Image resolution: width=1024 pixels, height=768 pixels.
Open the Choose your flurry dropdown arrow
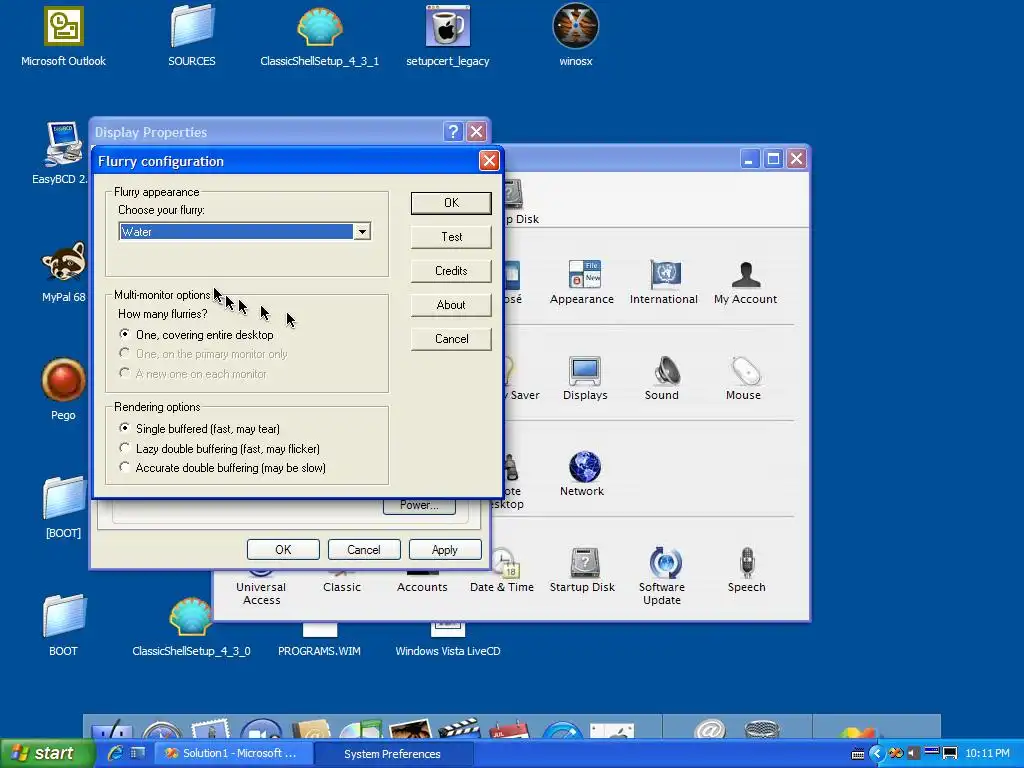[x=362, y=232]
